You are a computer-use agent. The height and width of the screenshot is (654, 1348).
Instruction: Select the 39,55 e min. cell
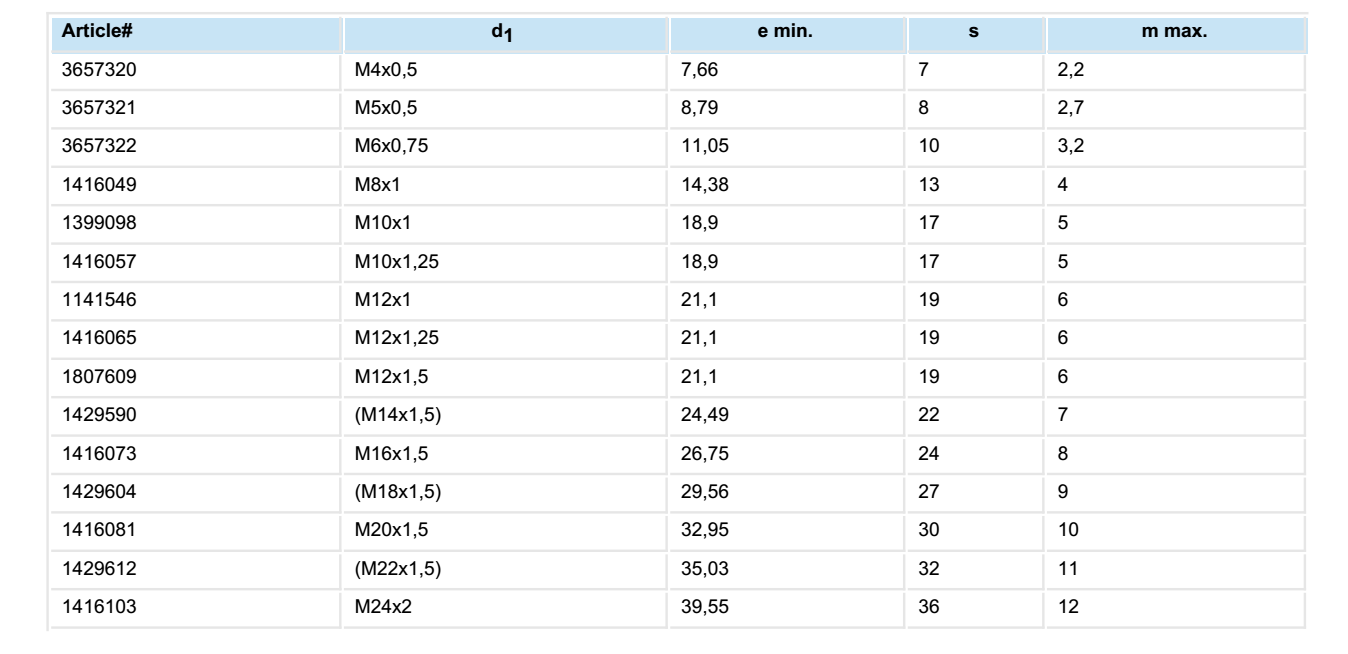click(700, 606)
